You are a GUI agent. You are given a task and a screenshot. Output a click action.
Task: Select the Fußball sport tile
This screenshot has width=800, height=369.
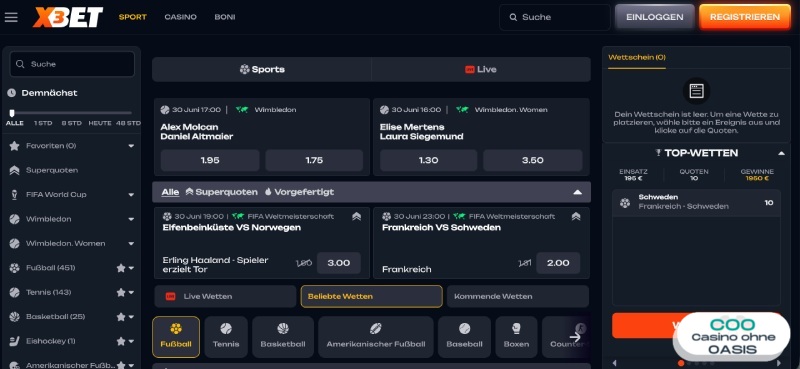pos(176,336)
